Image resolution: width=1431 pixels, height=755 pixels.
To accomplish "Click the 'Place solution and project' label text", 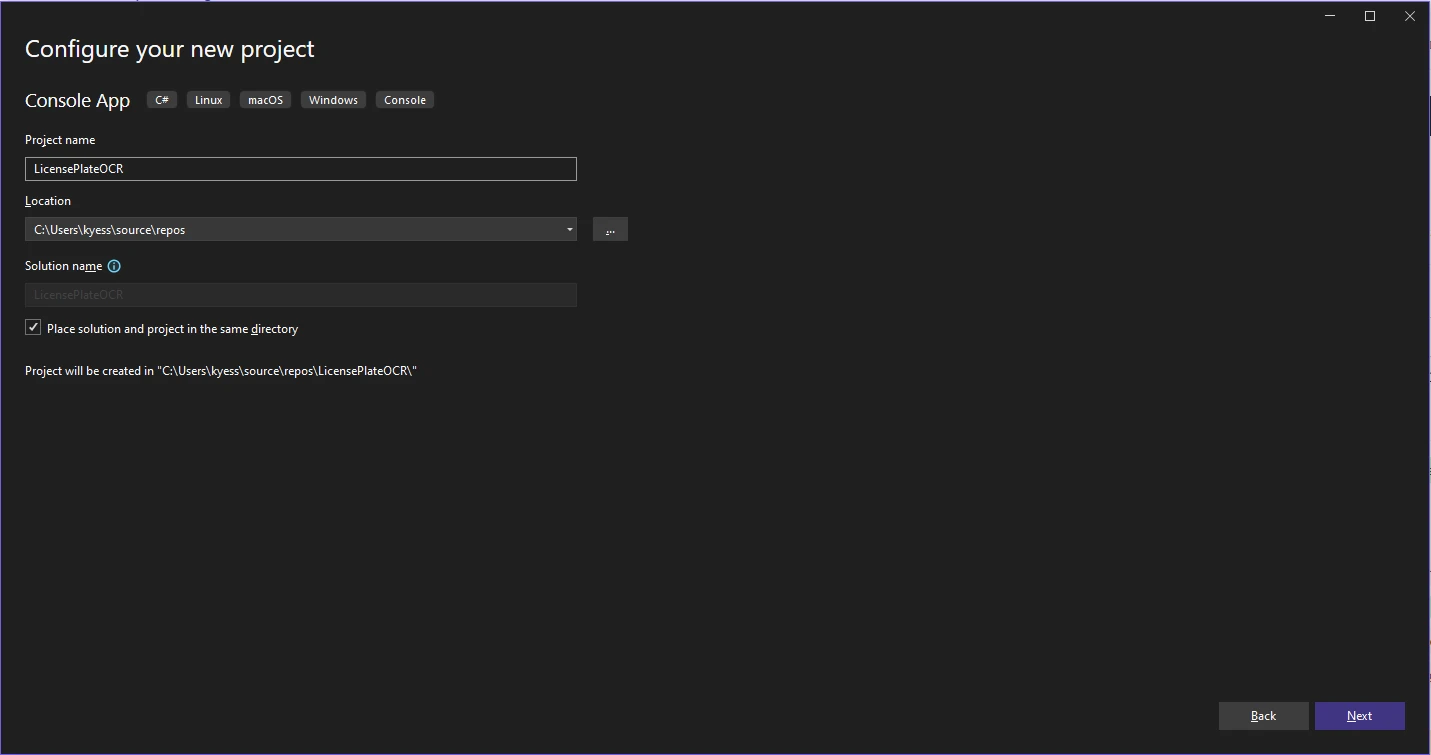I will 172,329.
